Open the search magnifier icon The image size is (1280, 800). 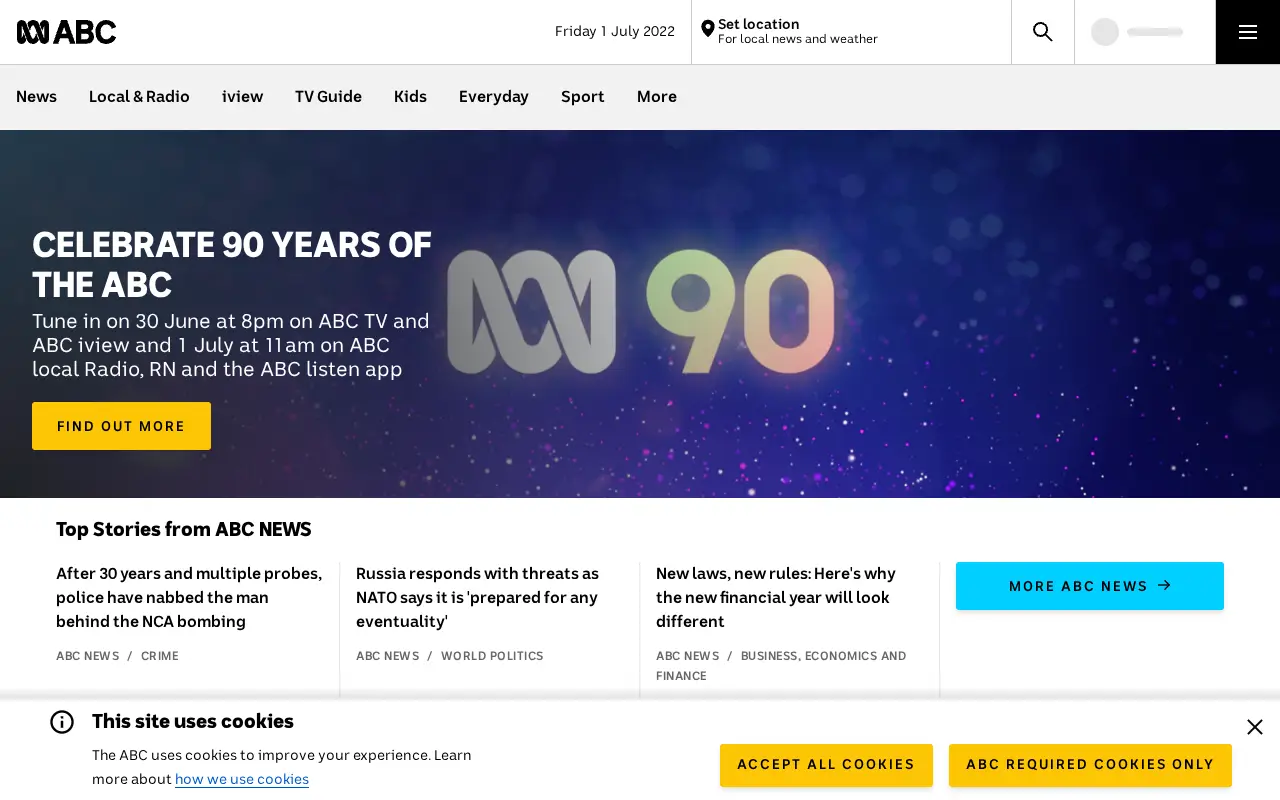[1043, 32]
